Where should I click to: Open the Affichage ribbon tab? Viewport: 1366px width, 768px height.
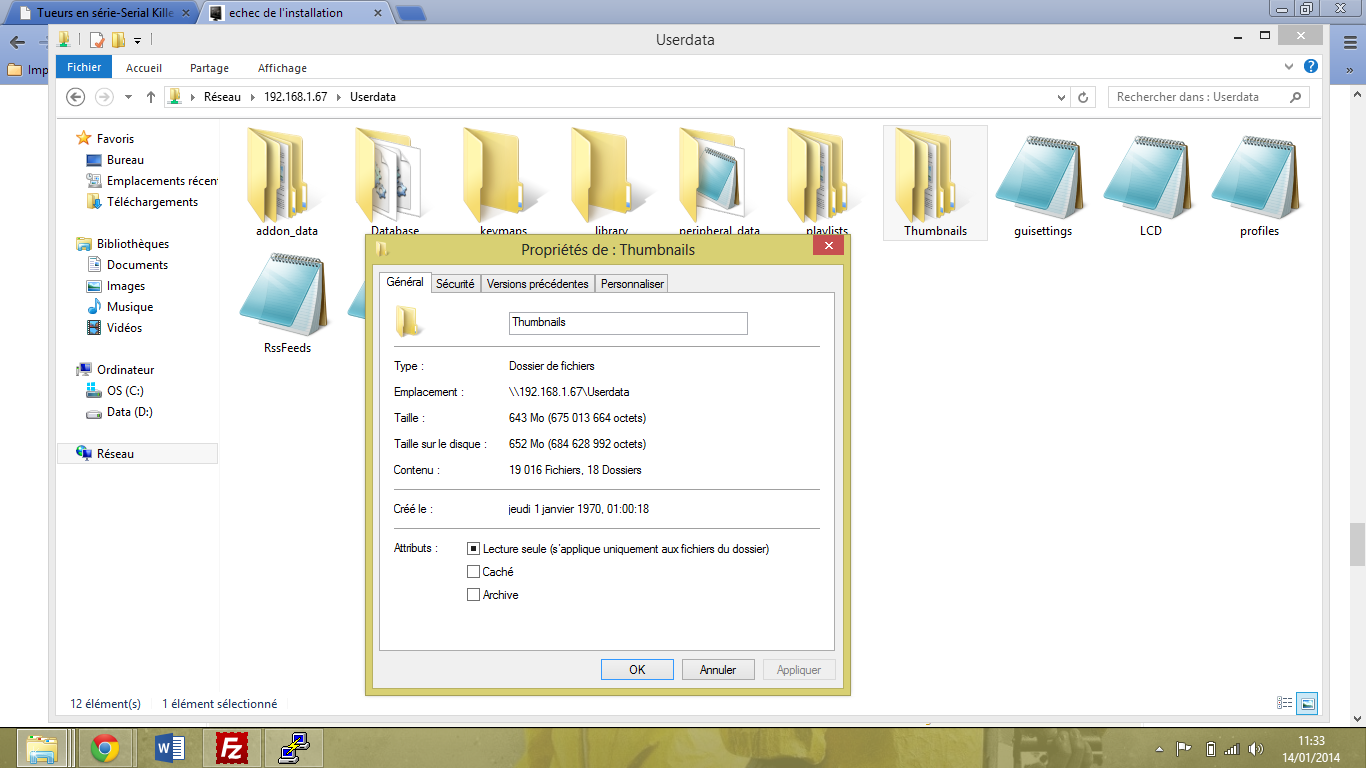pyautogui.click(x=282, y=68)
